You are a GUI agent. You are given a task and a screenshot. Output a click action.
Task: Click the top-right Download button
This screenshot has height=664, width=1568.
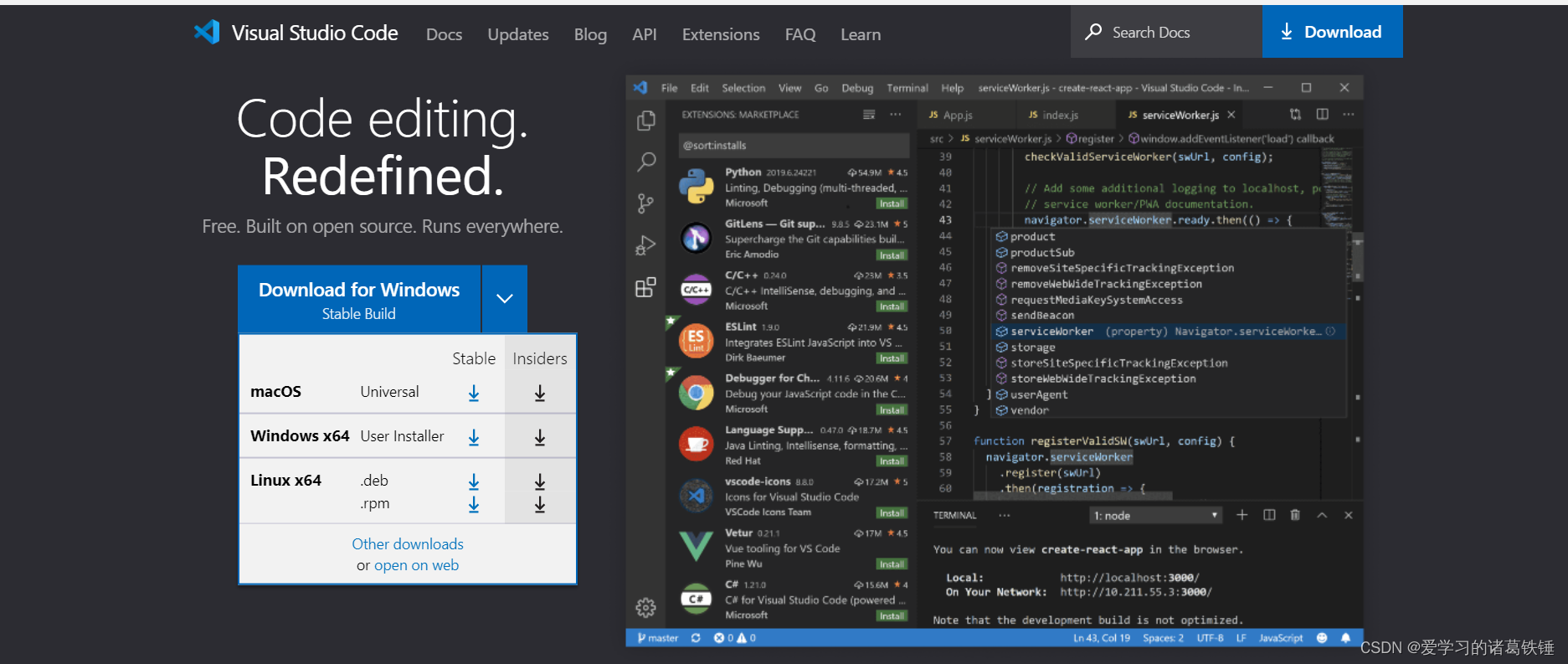coord(1332,32)
